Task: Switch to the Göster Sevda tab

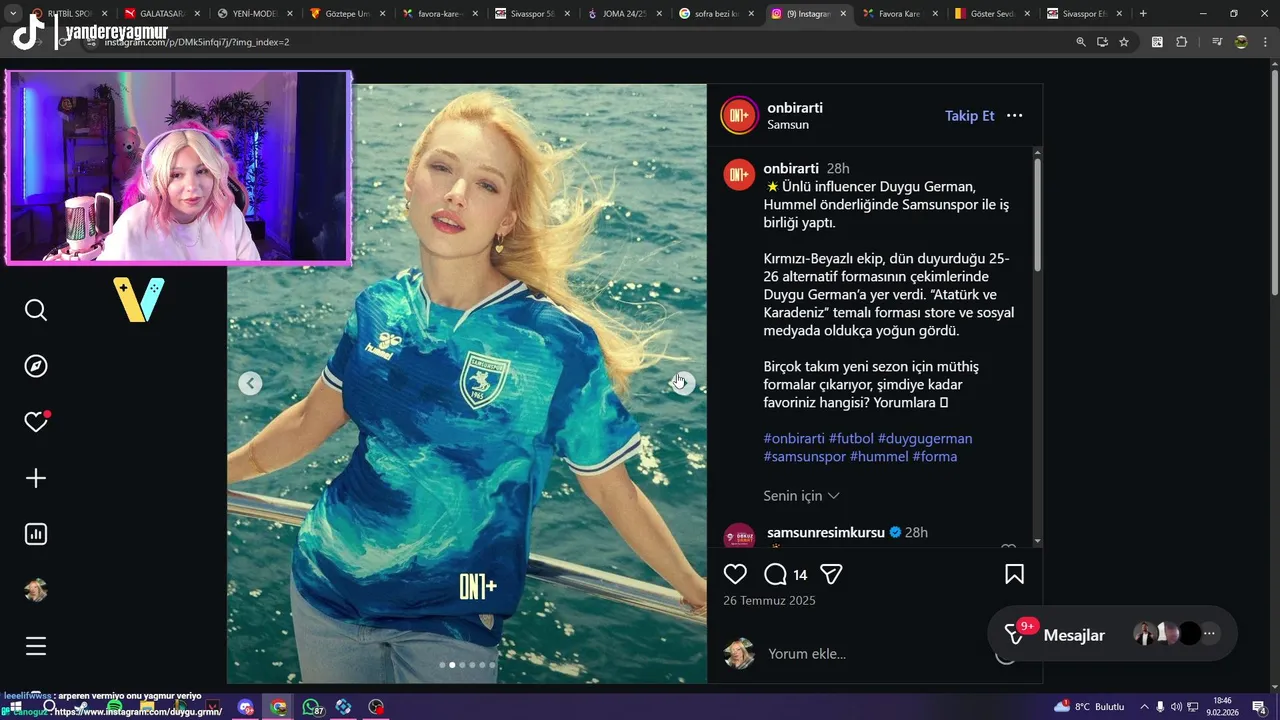Action: (x=991, y=14)
